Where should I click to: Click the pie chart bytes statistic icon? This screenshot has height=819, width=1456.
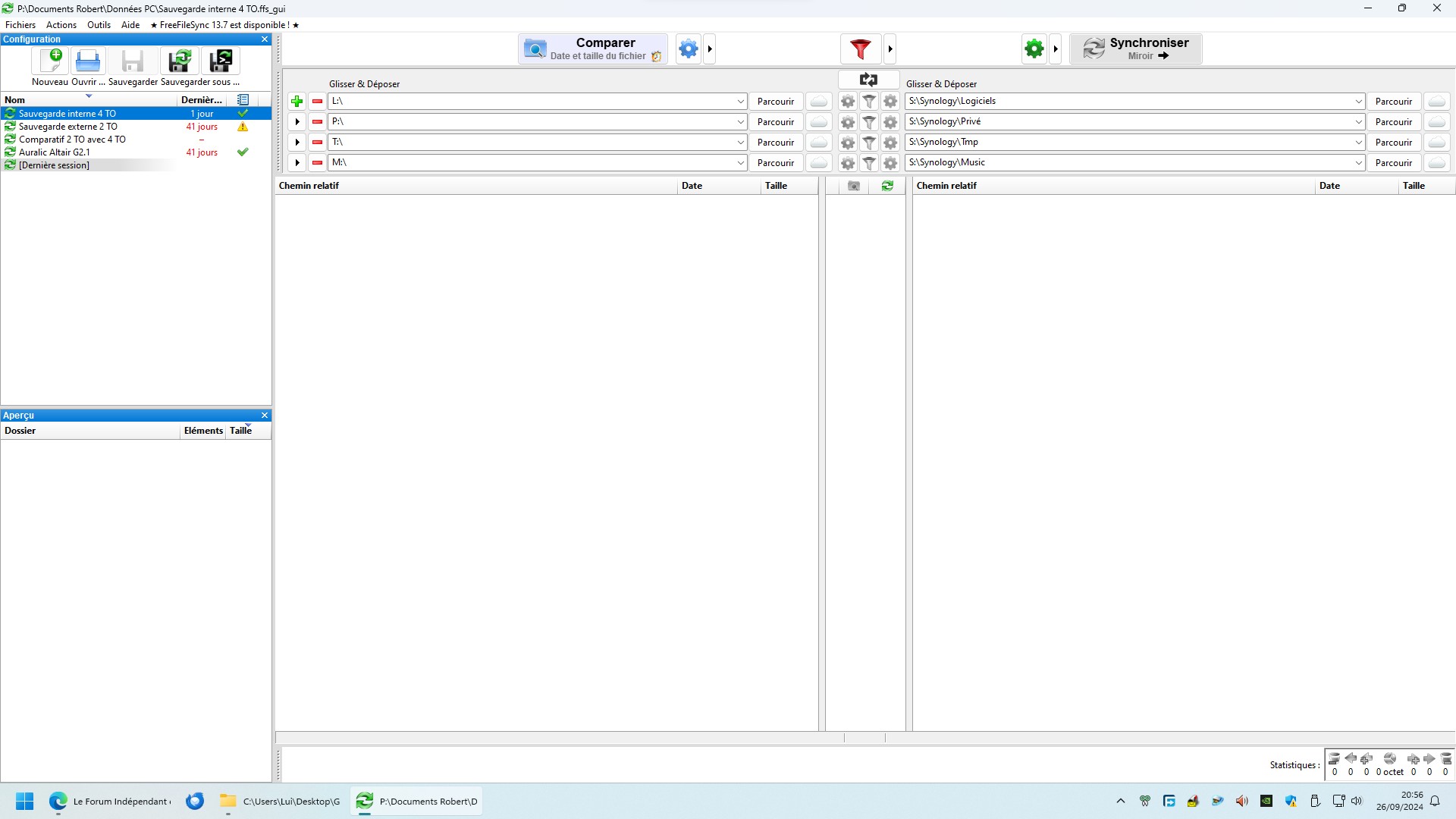pos(1390,759)
